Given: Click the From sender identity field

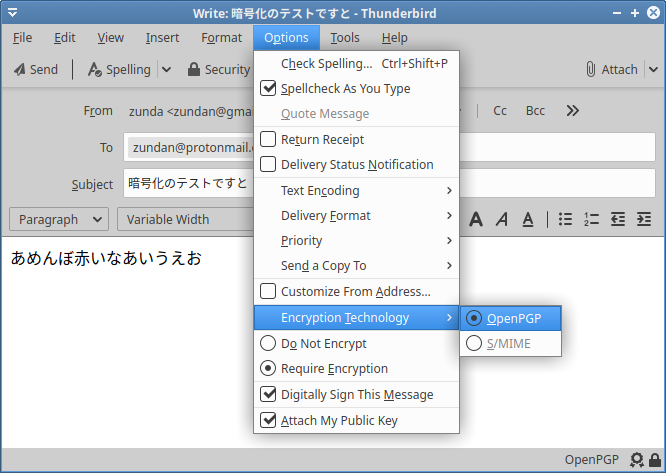Looking at the screenshot, I should point(190,111).
